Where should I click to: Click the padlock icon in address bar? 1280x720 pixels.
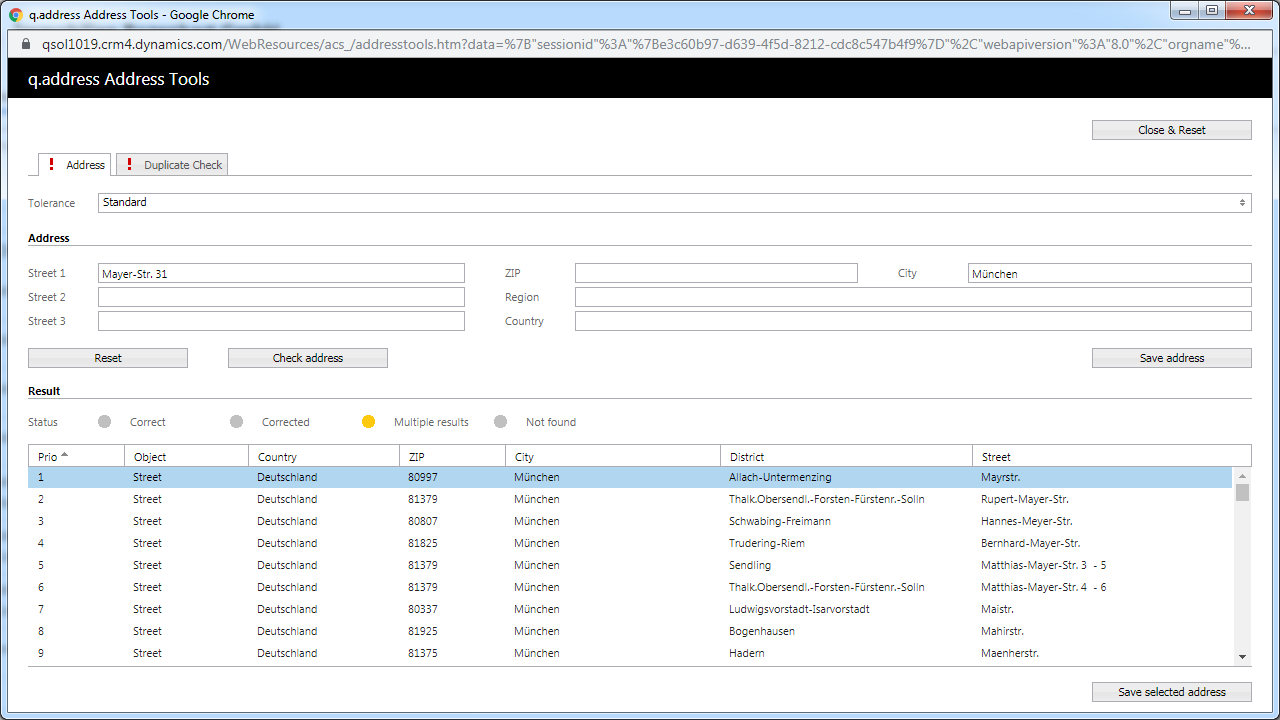click(x=26, y=44)
